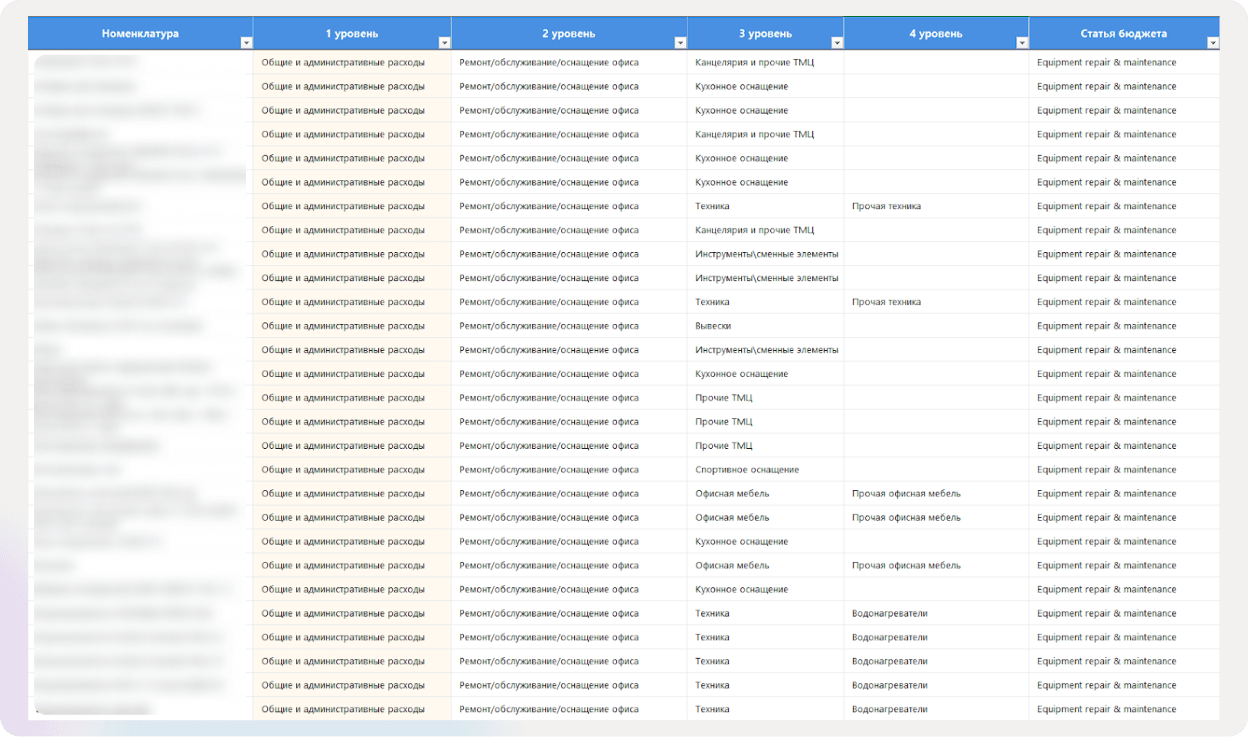Expand the 4 уровень column filter
1248x737 pixels.
(1021, 43)
